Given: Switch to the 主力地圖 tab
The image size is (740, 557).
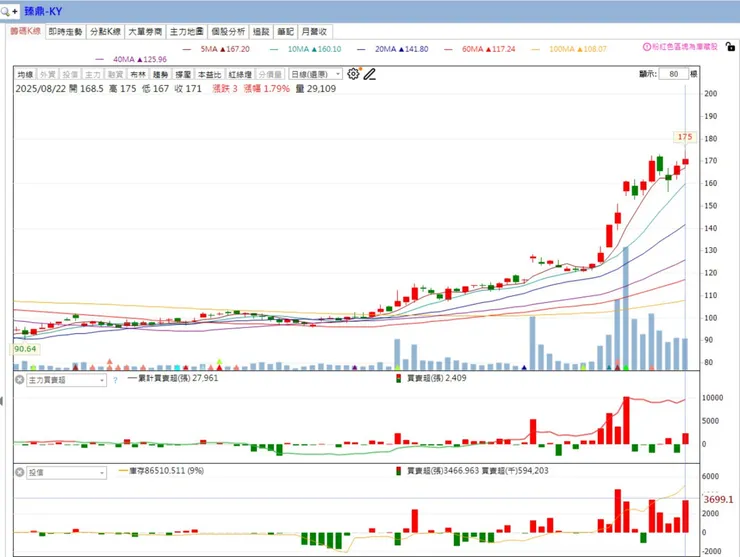Looking at the screenshot, I should click(x=187, y=32).
